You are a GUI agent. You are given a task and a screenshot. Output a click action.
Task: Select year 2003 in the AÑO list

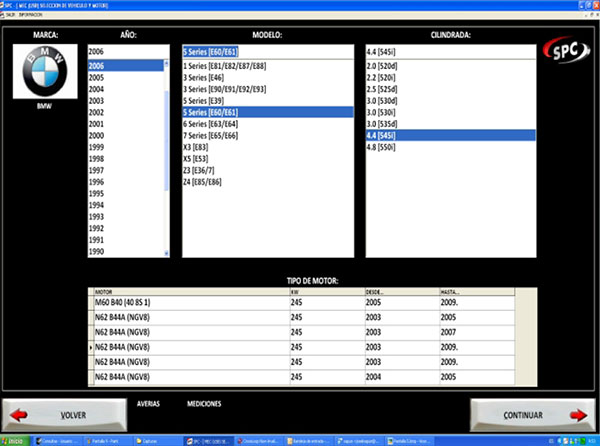[x=96, y=101]
